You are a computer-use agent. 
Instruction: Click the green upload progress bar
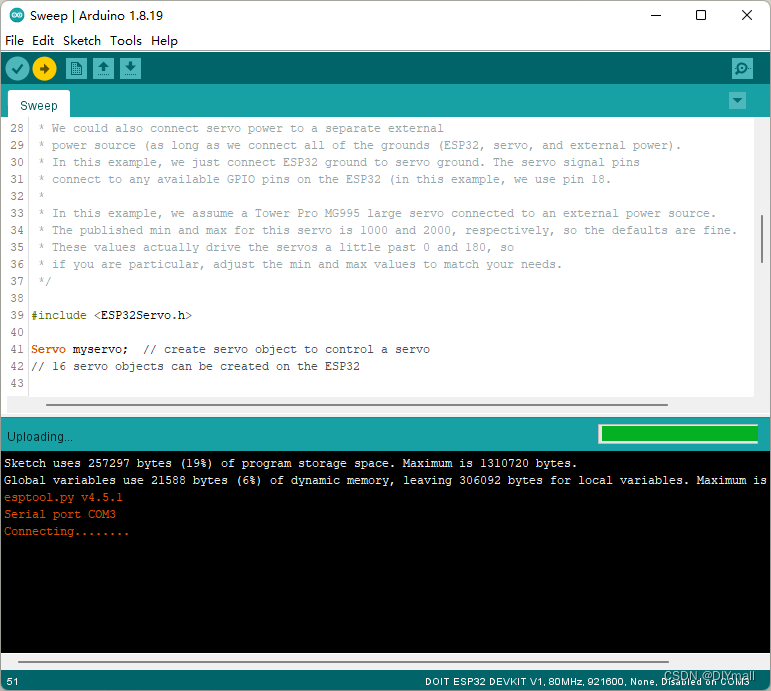pyautogui.click(x=679, y=434)
